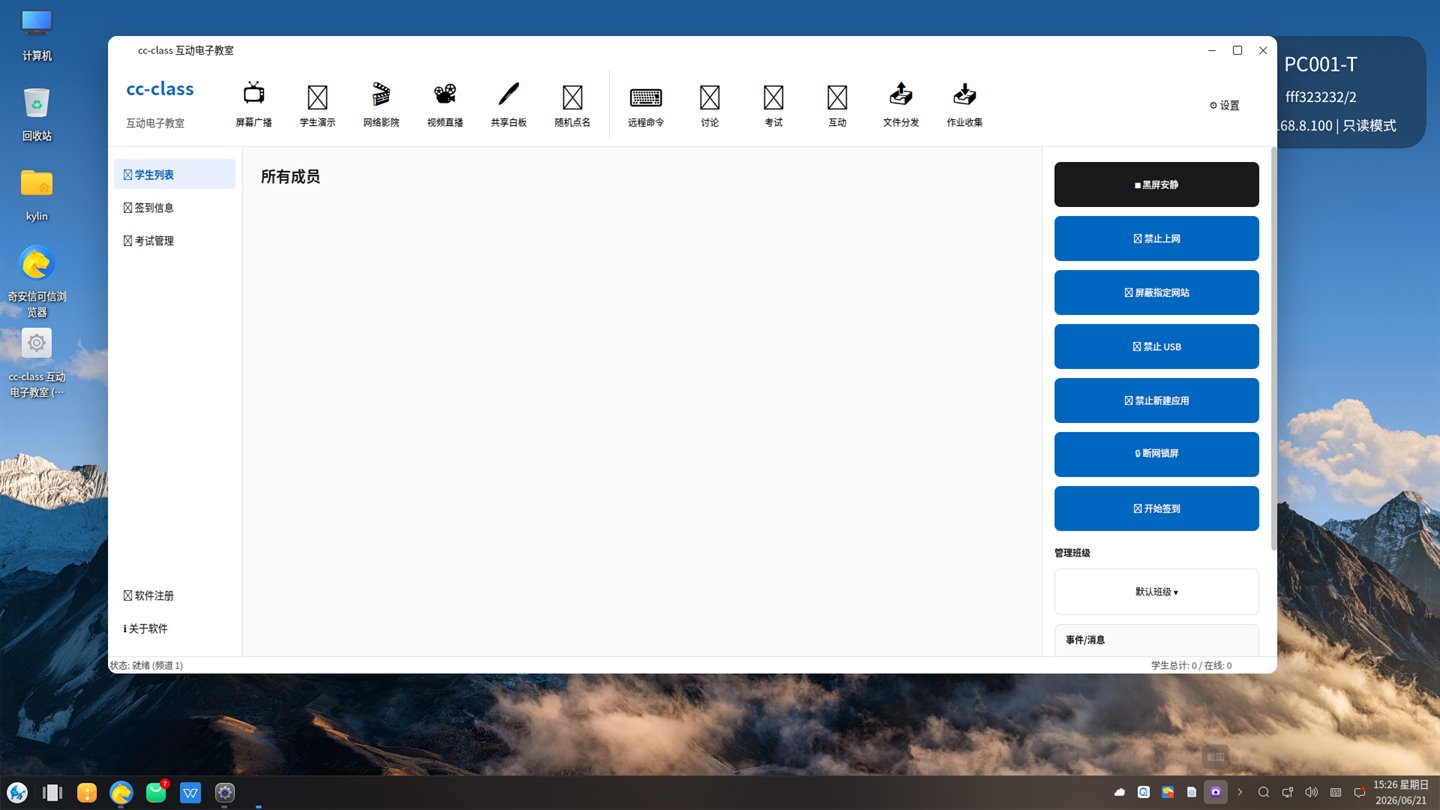Open cc-class 互动电子教室 desktop shortcut

point(37,363)
